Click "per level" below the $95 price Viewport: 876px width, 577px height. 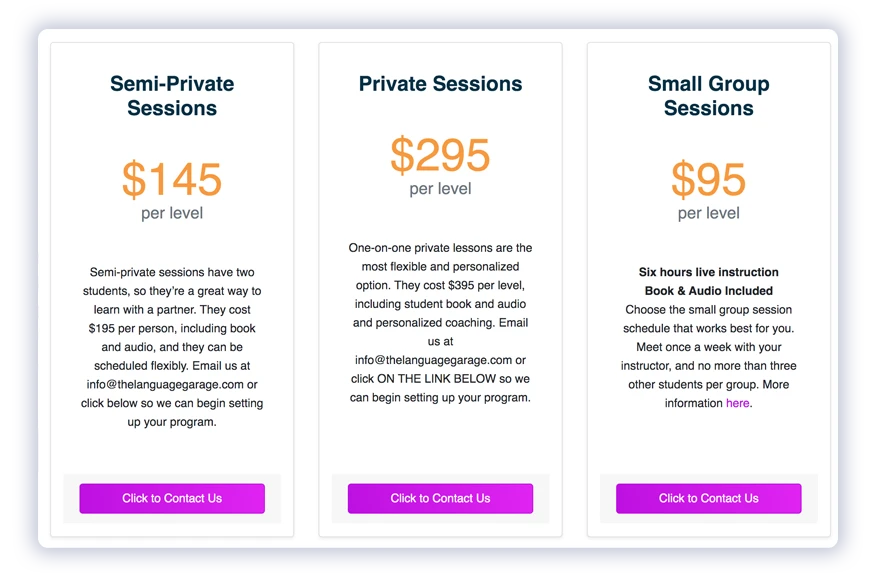pyautogui.click(x=708, y=213)
